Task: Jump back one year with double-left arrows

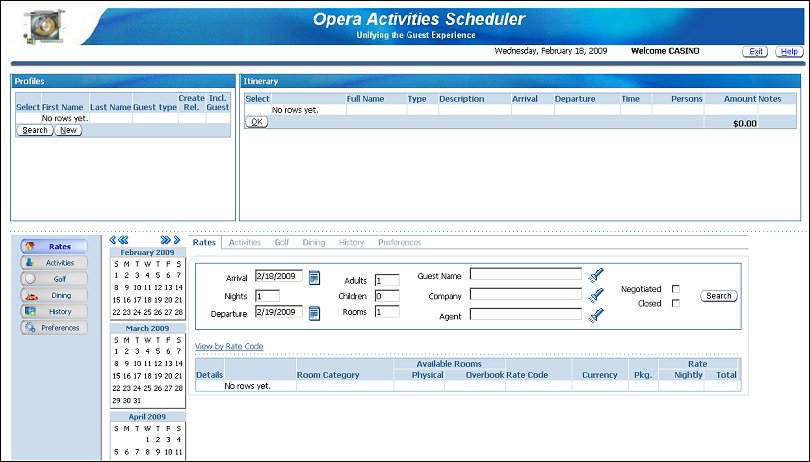Action: pos(124,241)
